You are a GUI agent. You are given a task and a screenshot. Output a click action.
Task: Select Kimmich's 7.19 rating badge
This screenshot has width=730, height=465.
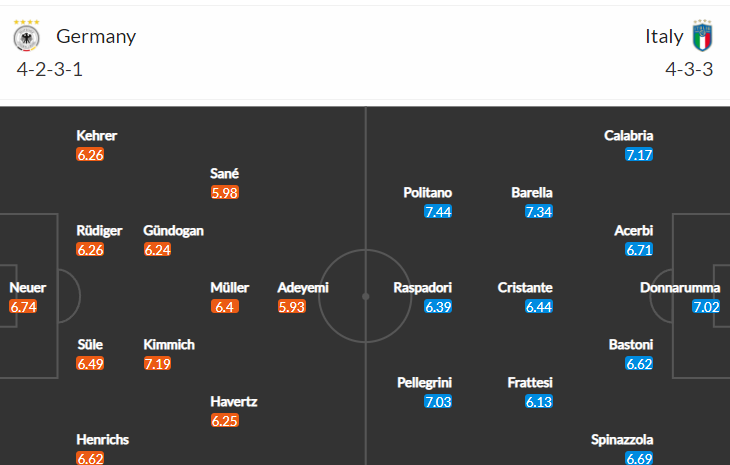click(157, 364)
